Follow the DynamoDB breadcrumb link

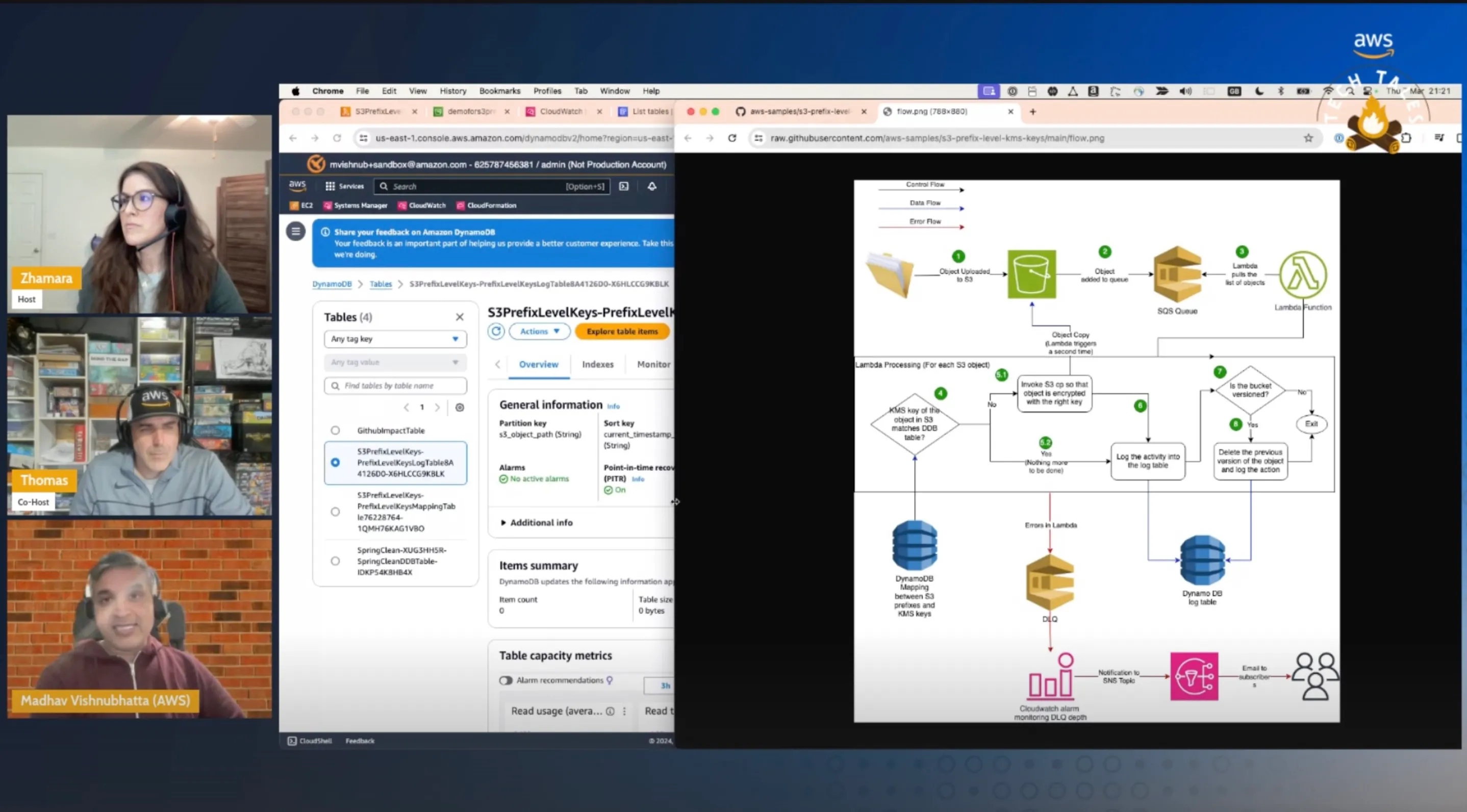(332, 284)
